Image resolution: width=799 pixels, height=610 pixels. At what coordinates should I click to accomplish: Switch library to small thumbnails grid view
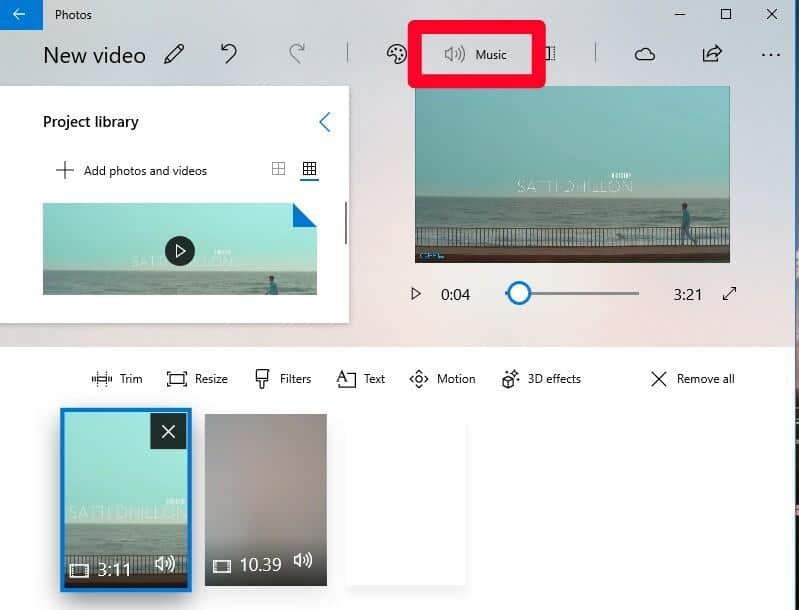pos(309,169)
